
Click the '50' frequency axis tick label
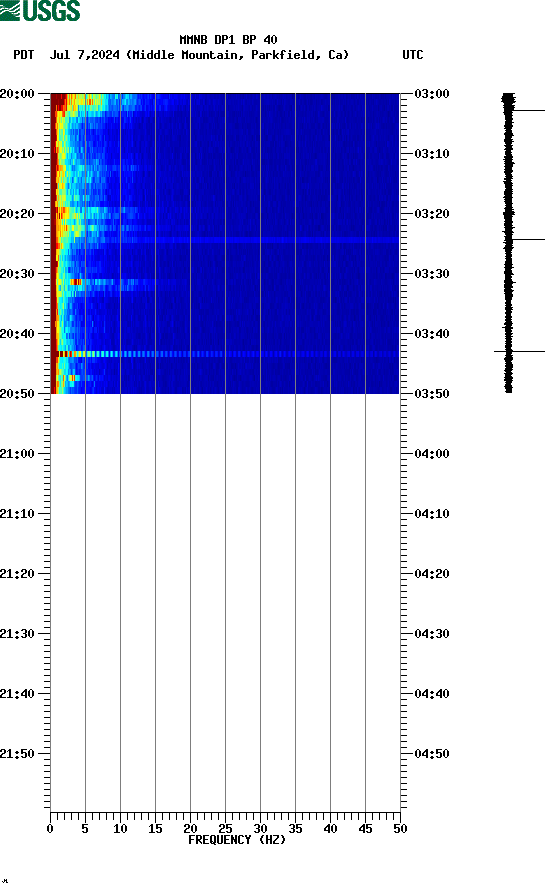tap(400, 829)
